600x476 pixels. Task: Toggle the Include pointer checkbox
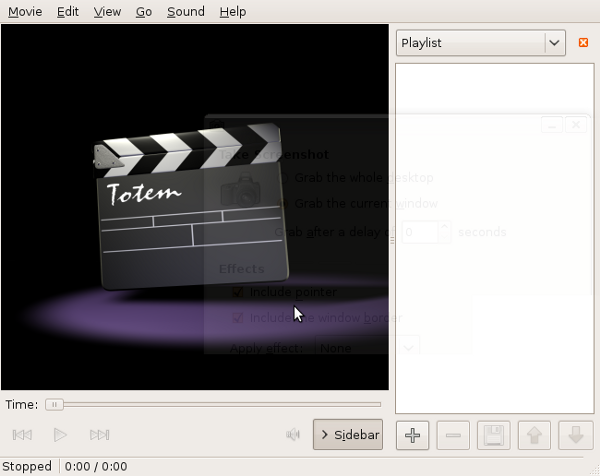pos(238,292)
